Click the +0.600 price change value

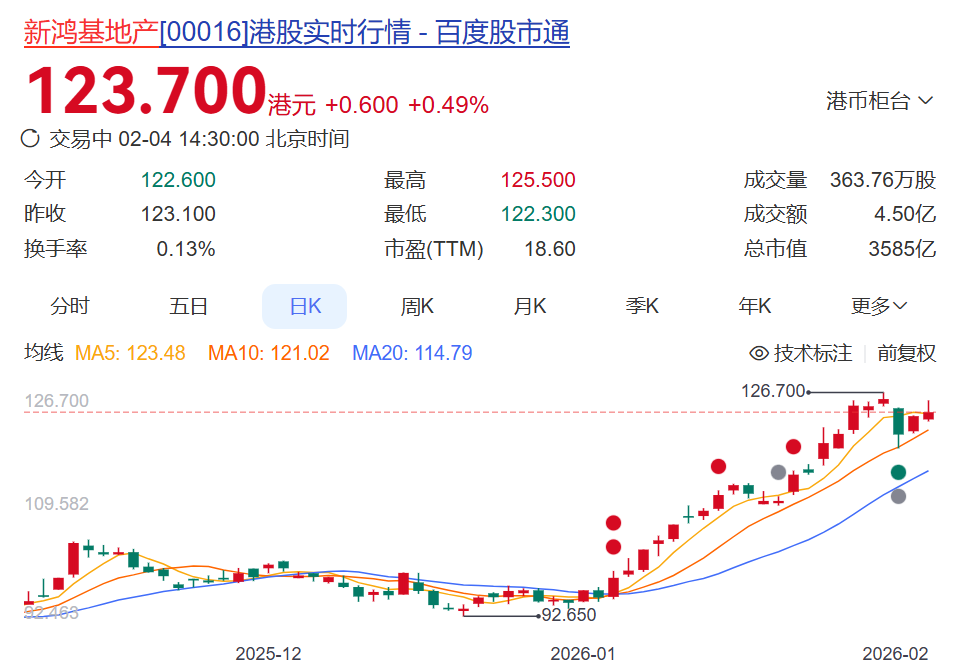362,105
